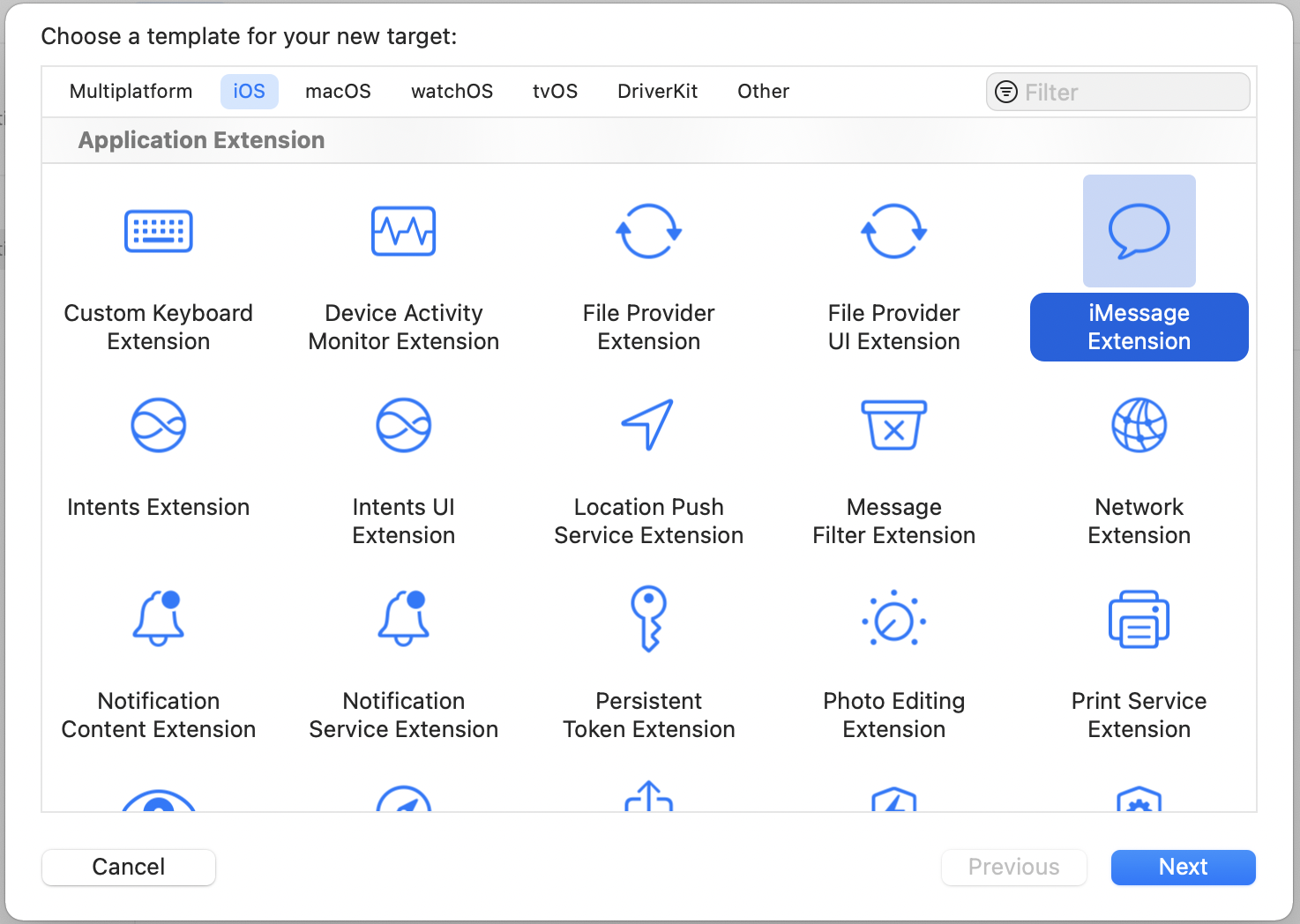
Task: Choose Device Activity Monitor Extension icon
Action: [x=404, y=232]
